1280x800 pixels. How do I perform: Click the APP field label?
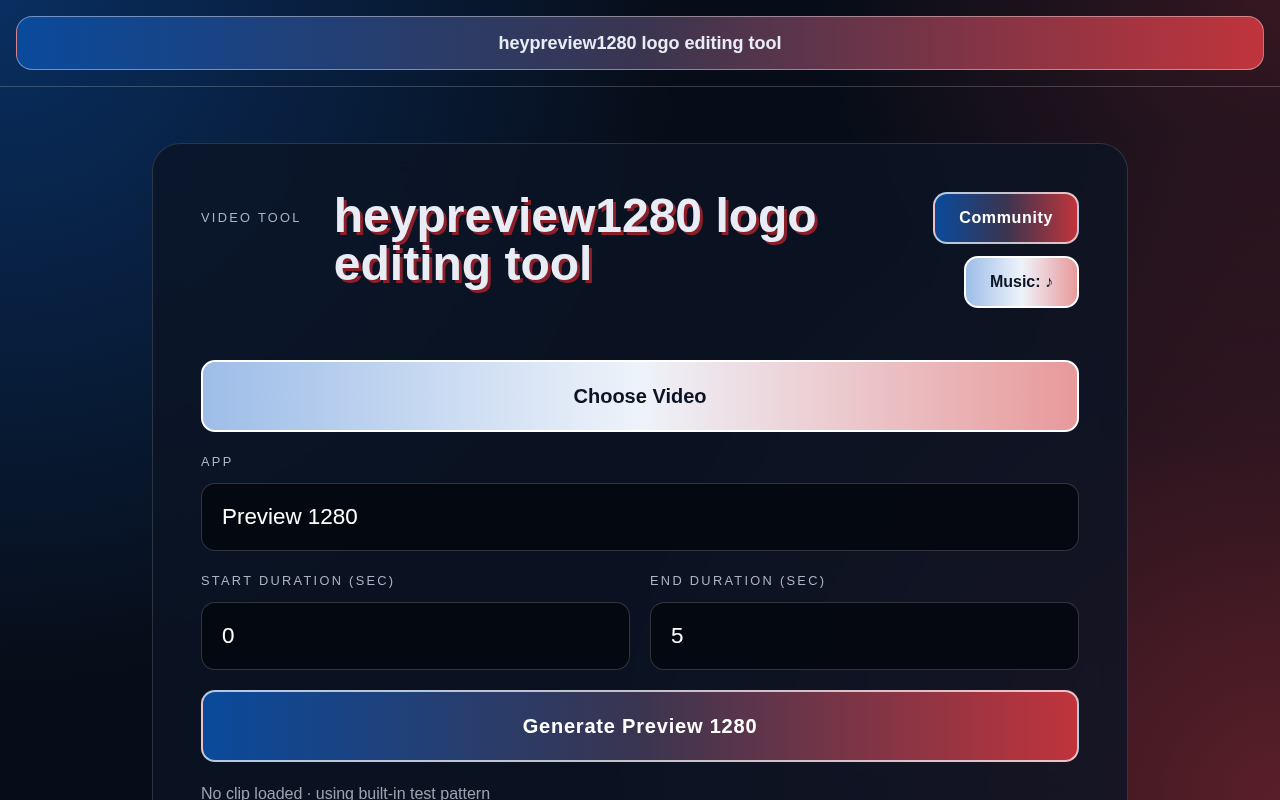coord(217,462)
